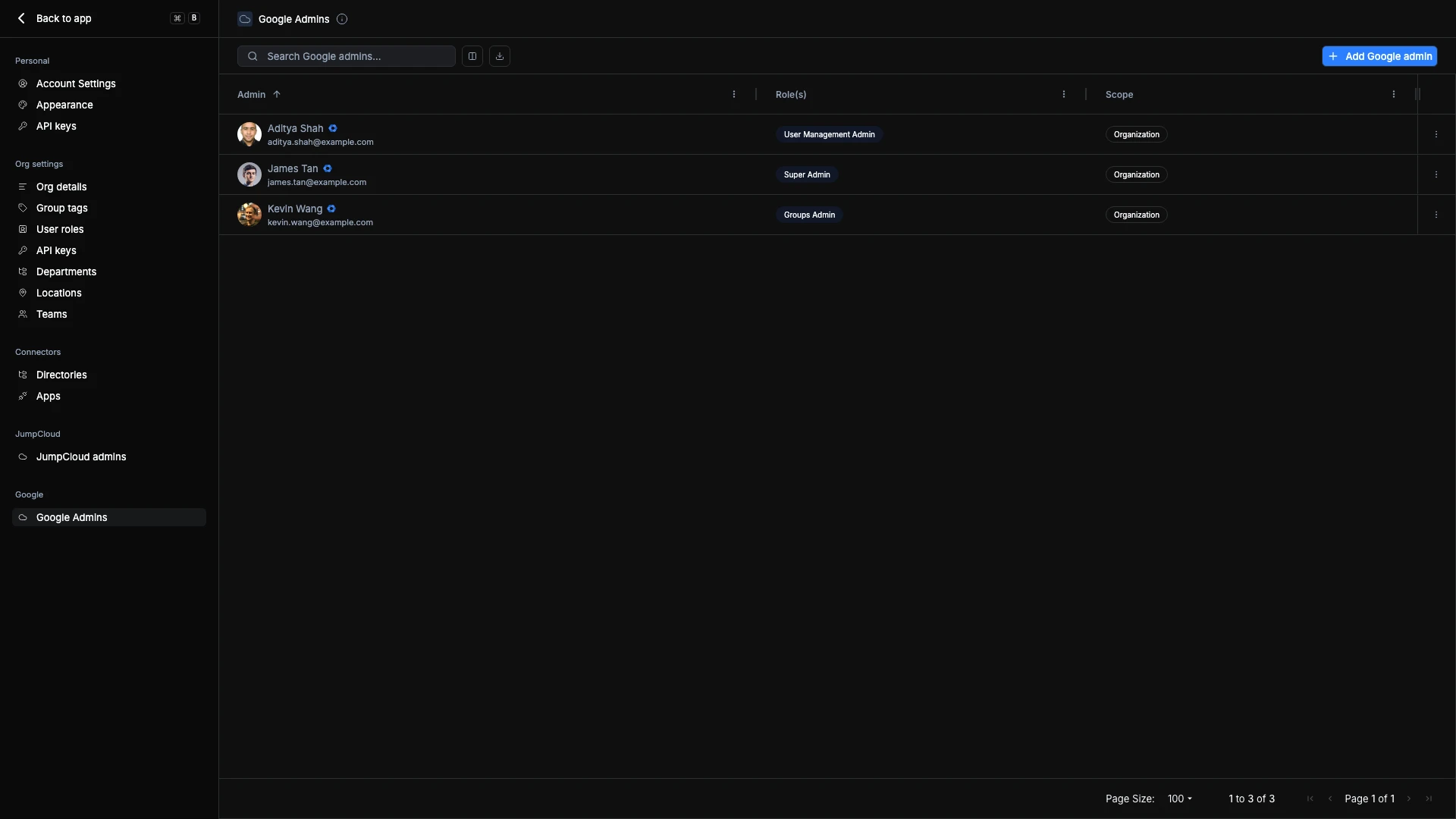Screen dimensions: 1456x819
Task: Click the download export icon
Action: click(x=500, y=56)
